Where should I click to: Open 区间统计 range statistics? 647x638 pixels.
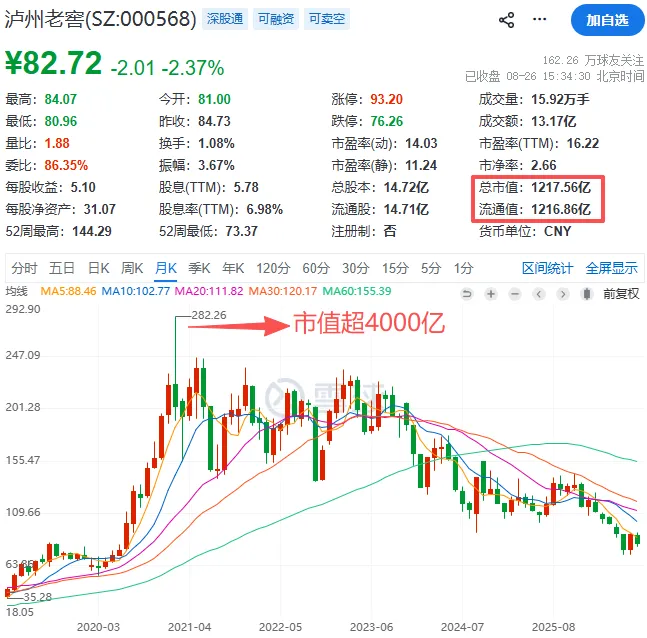click(548, 268)
